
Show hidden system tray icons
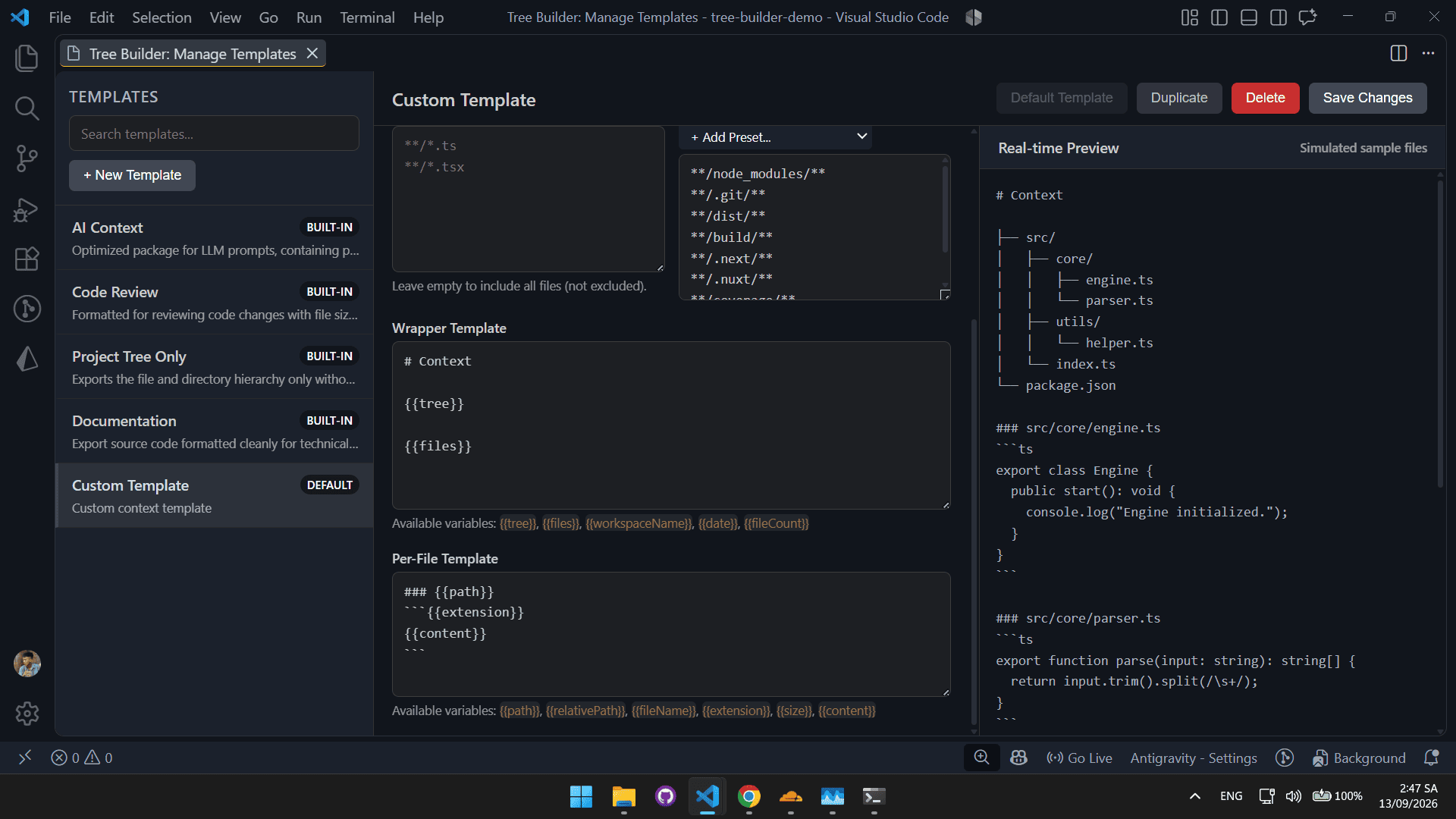[1194, 795]
